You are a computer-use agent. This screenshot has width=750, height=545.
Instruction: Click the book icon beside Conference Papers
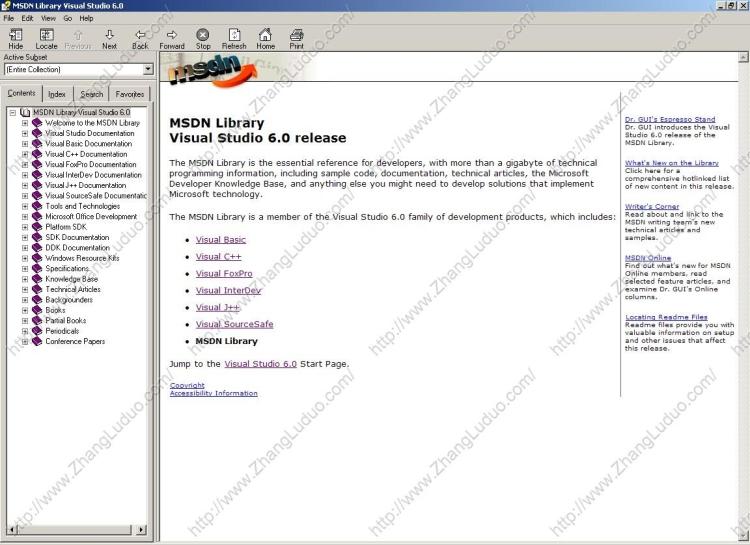[37, 342]
